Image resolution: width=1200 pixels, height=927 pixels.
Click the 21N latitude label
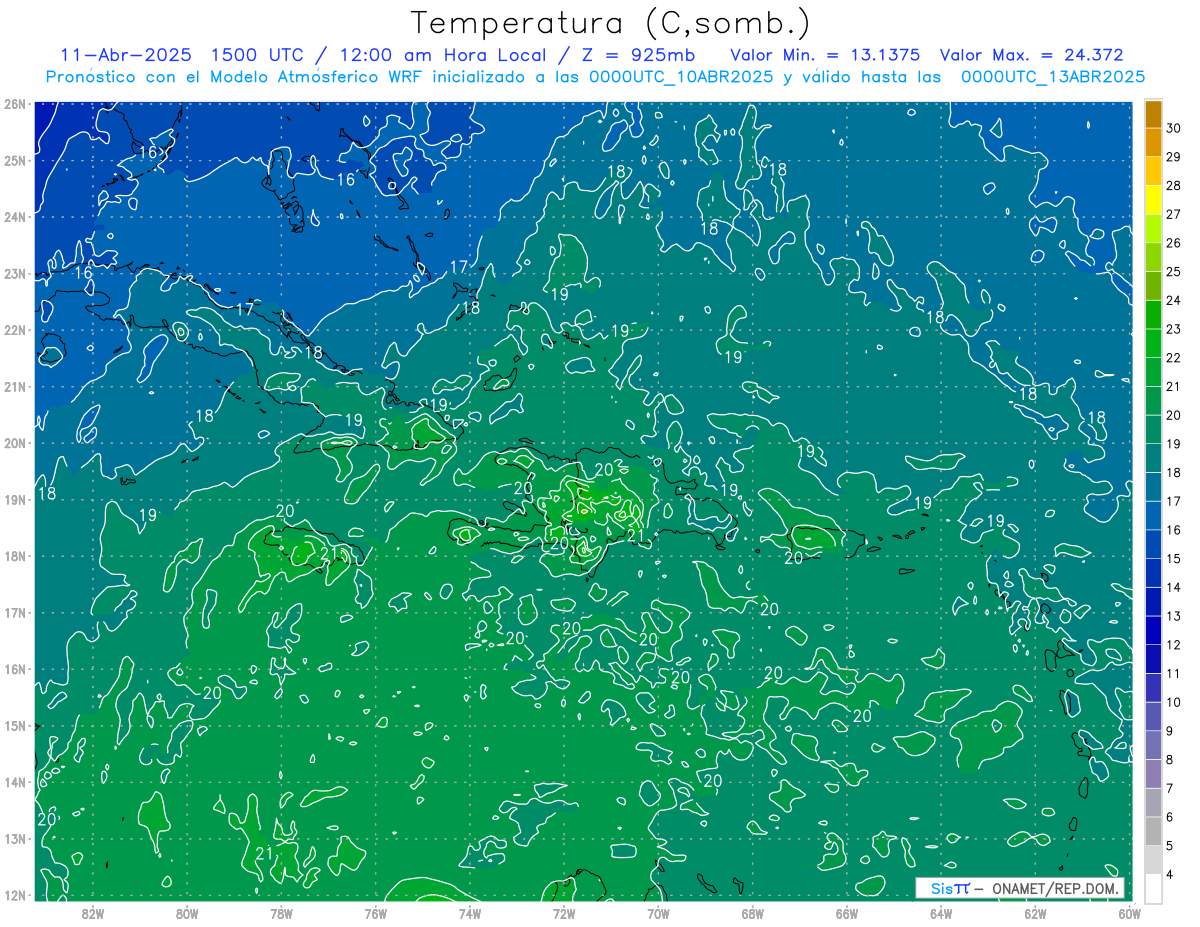14,386
